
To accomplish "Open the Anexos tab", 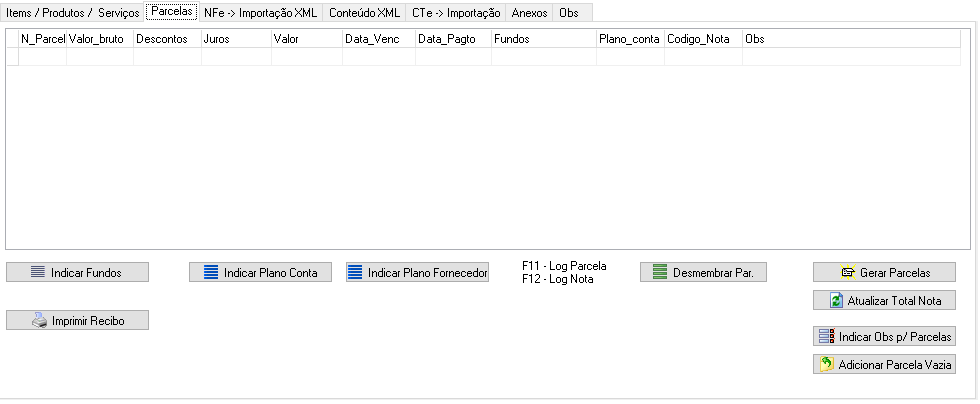I will click(529, 13).
